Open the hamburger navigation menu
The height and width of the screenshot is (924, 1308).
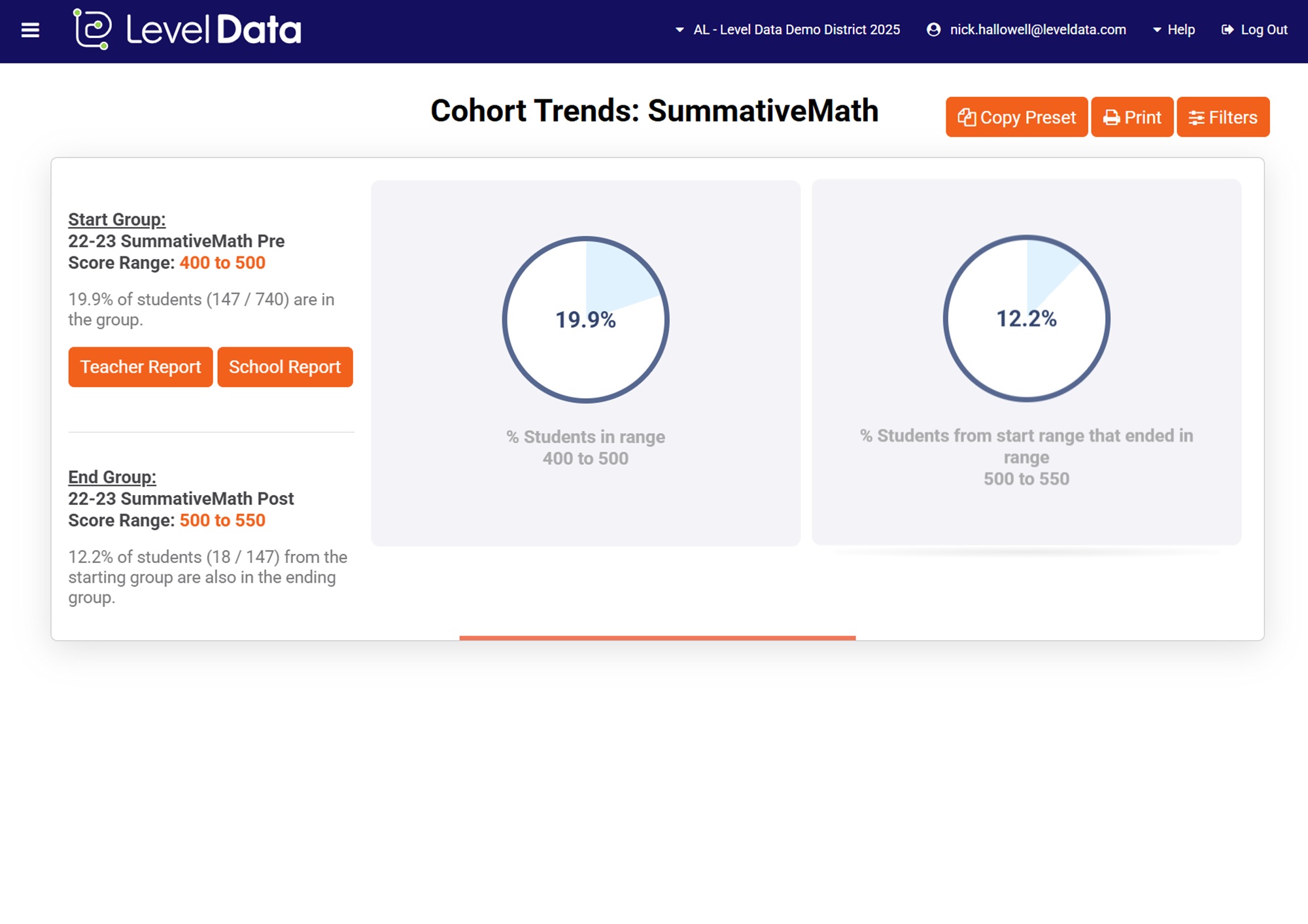coord(30,30)
